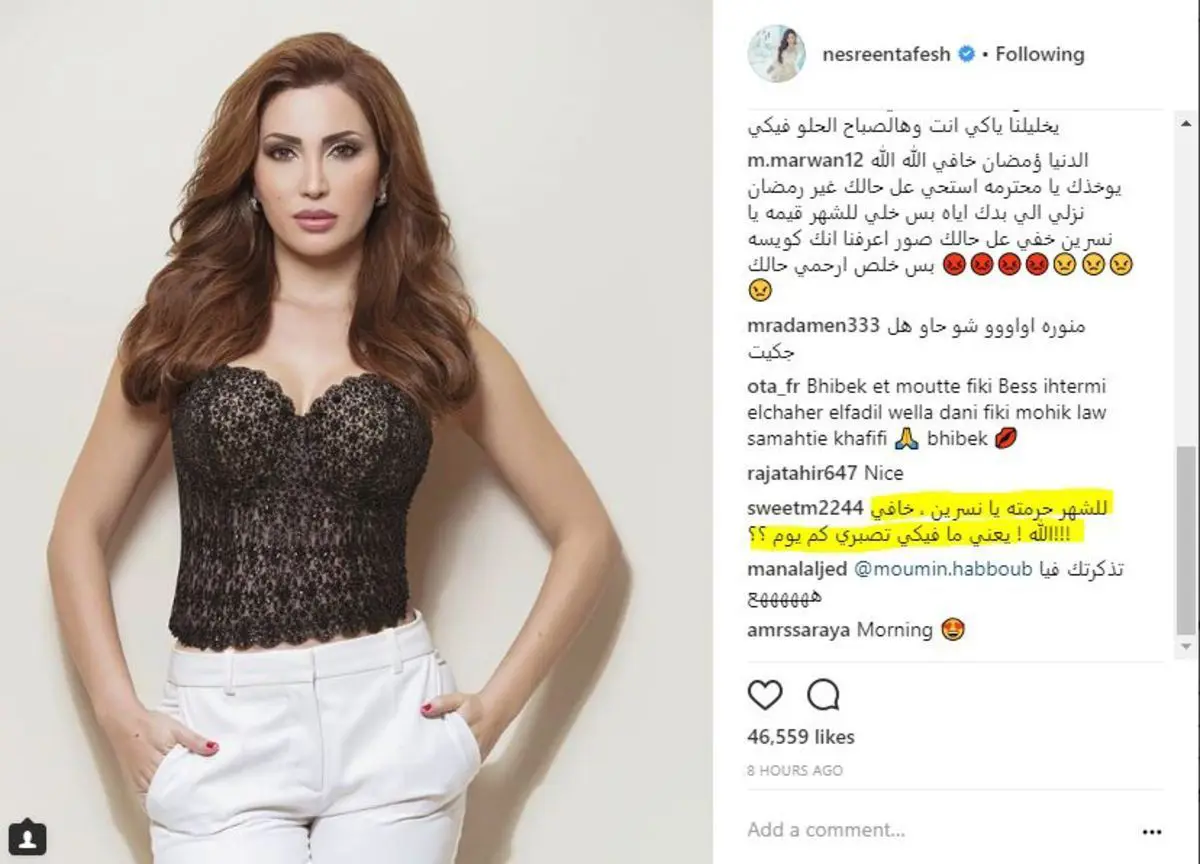1200x864 pixels.
Task: Open nesreentafesh profile avatar
Action: [776, 54]
